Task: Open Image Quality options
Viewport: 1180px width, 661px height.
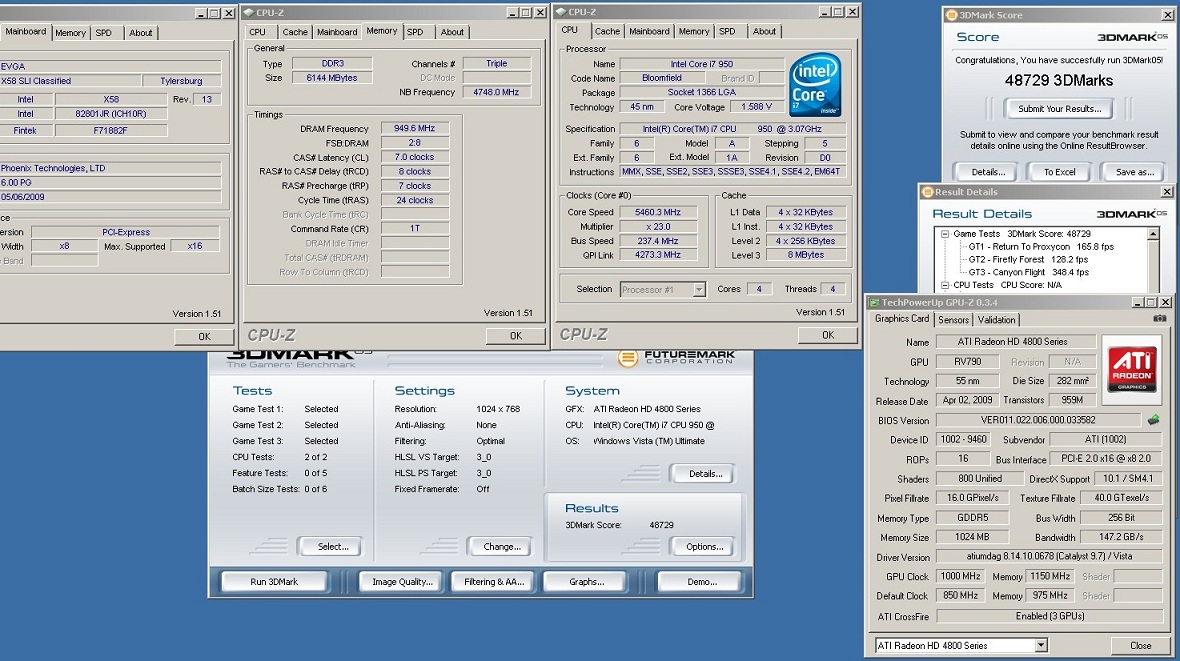Action: (x=402, y=582)
